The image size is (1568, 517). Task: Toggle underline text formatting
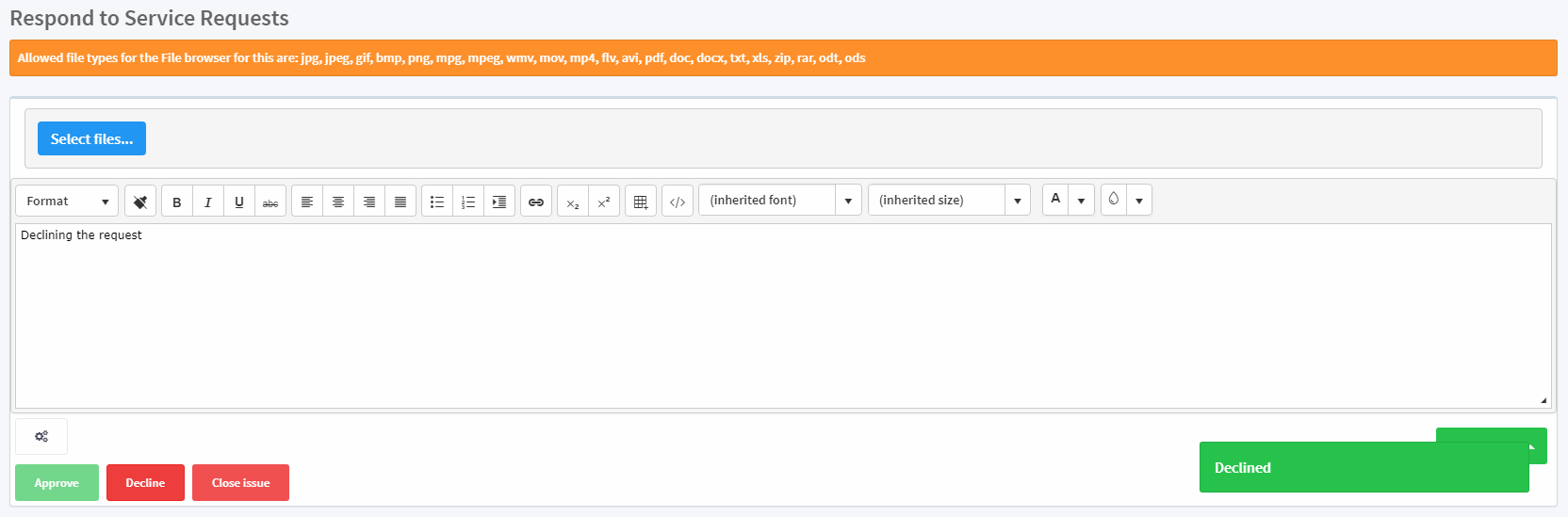click(x=239, y=202)
